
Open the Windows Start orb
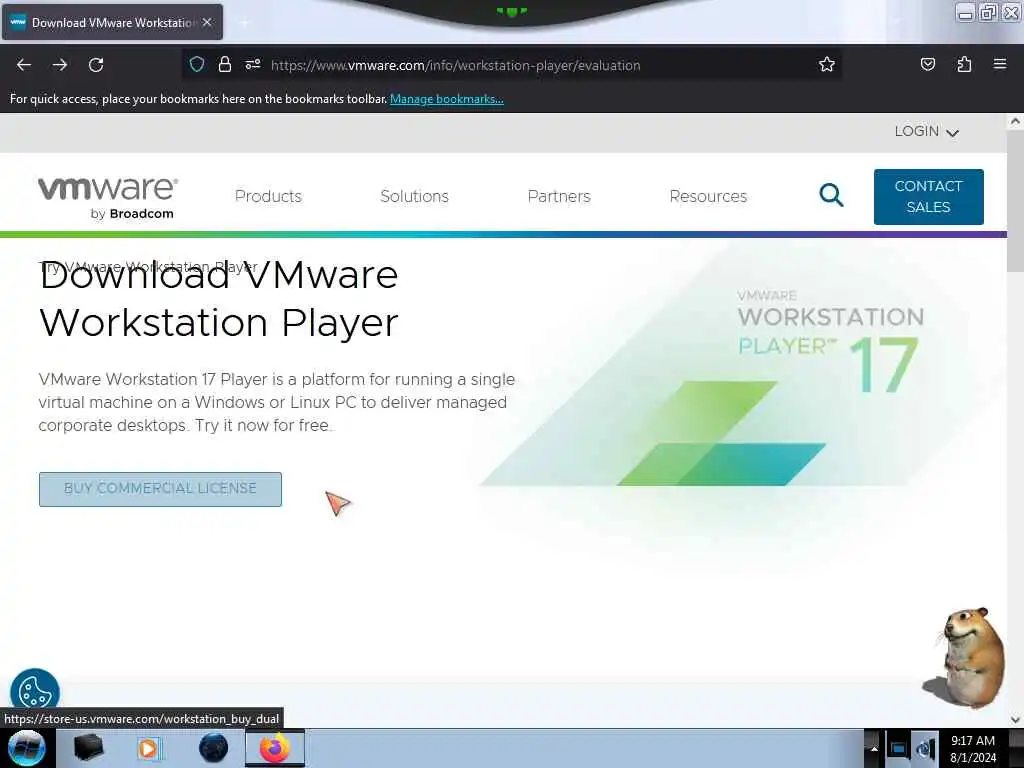pyautogui.click(x=27, y=748)
